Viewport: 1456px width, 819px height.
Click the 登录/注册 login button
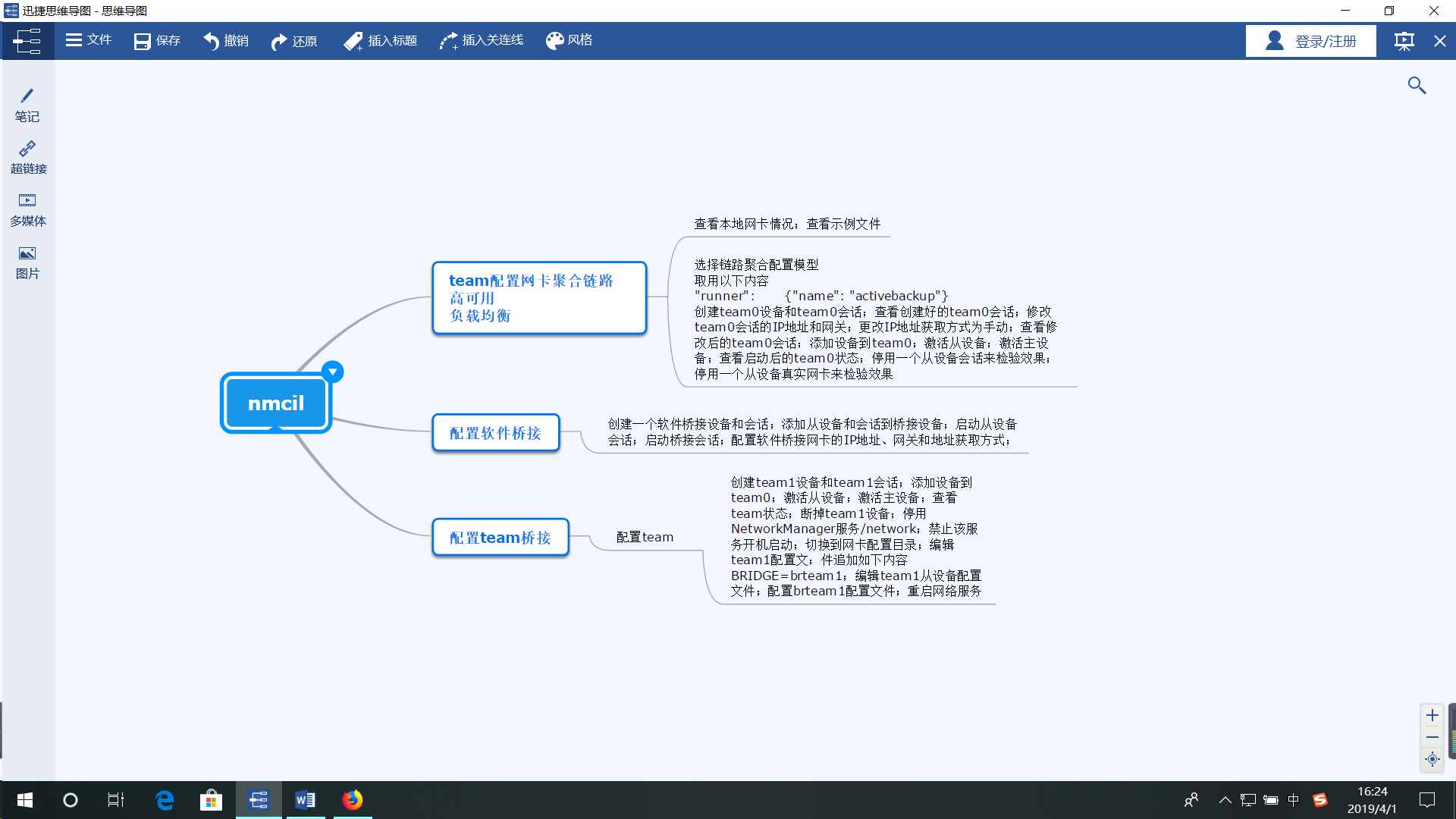pos(1310,41)
